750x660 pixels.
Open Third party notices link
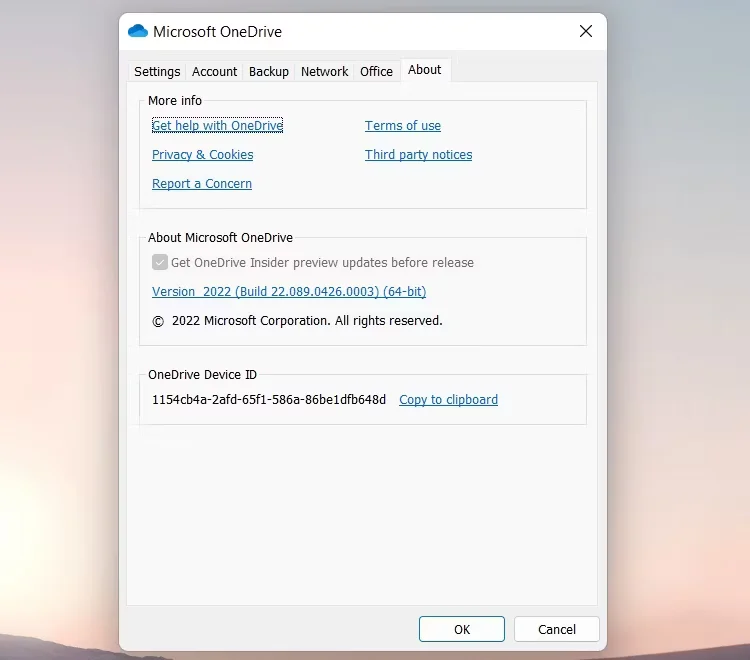pyautogui.click(x=419, y=154)
